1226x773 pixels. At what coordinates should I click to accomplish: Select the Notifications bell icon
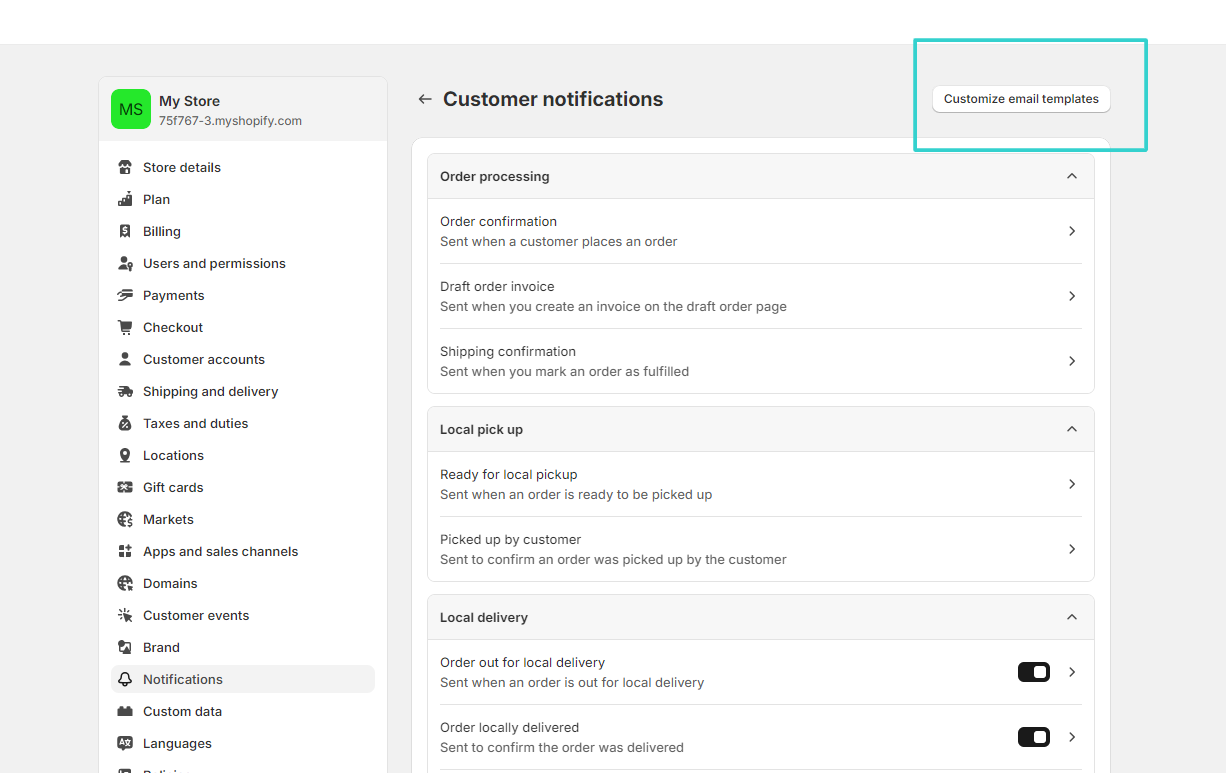tap(124, 679)
